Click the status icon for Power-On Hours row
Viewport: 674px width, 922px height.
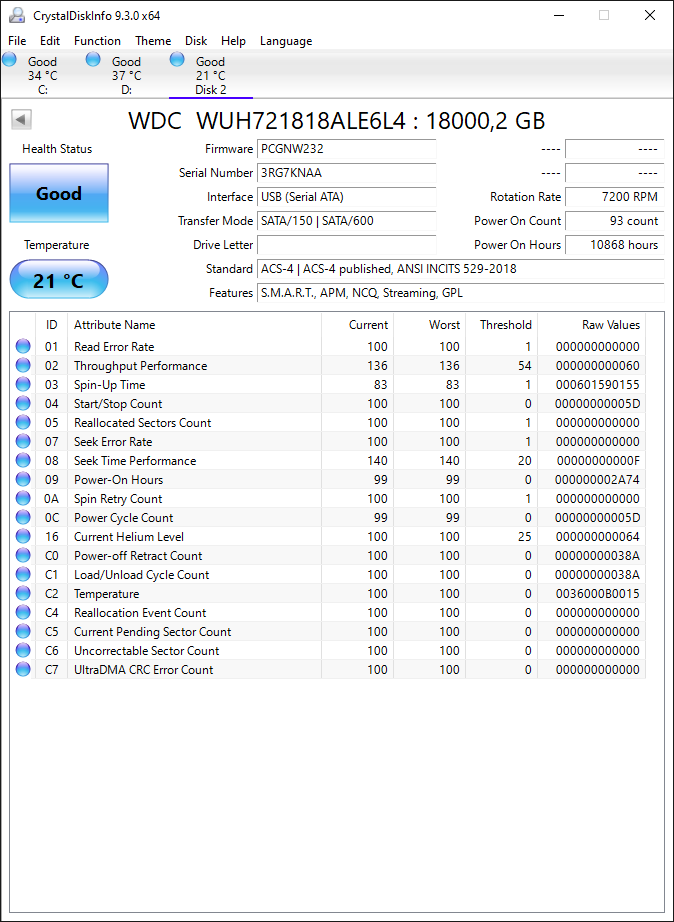[x=23, y=479]
